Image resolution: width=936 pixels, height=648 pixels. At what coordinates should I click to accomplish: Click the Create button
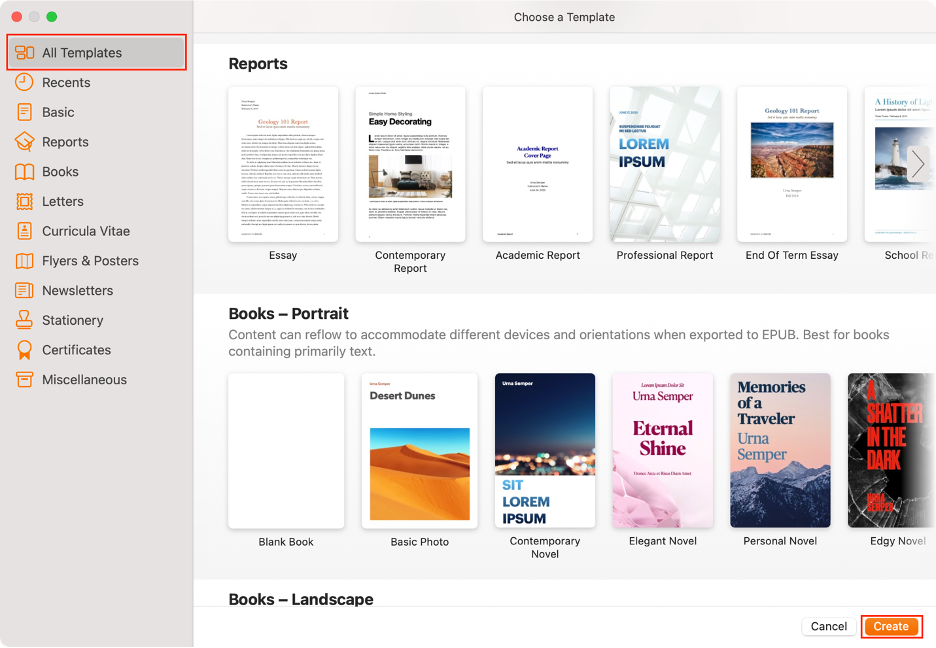[891, 626]
